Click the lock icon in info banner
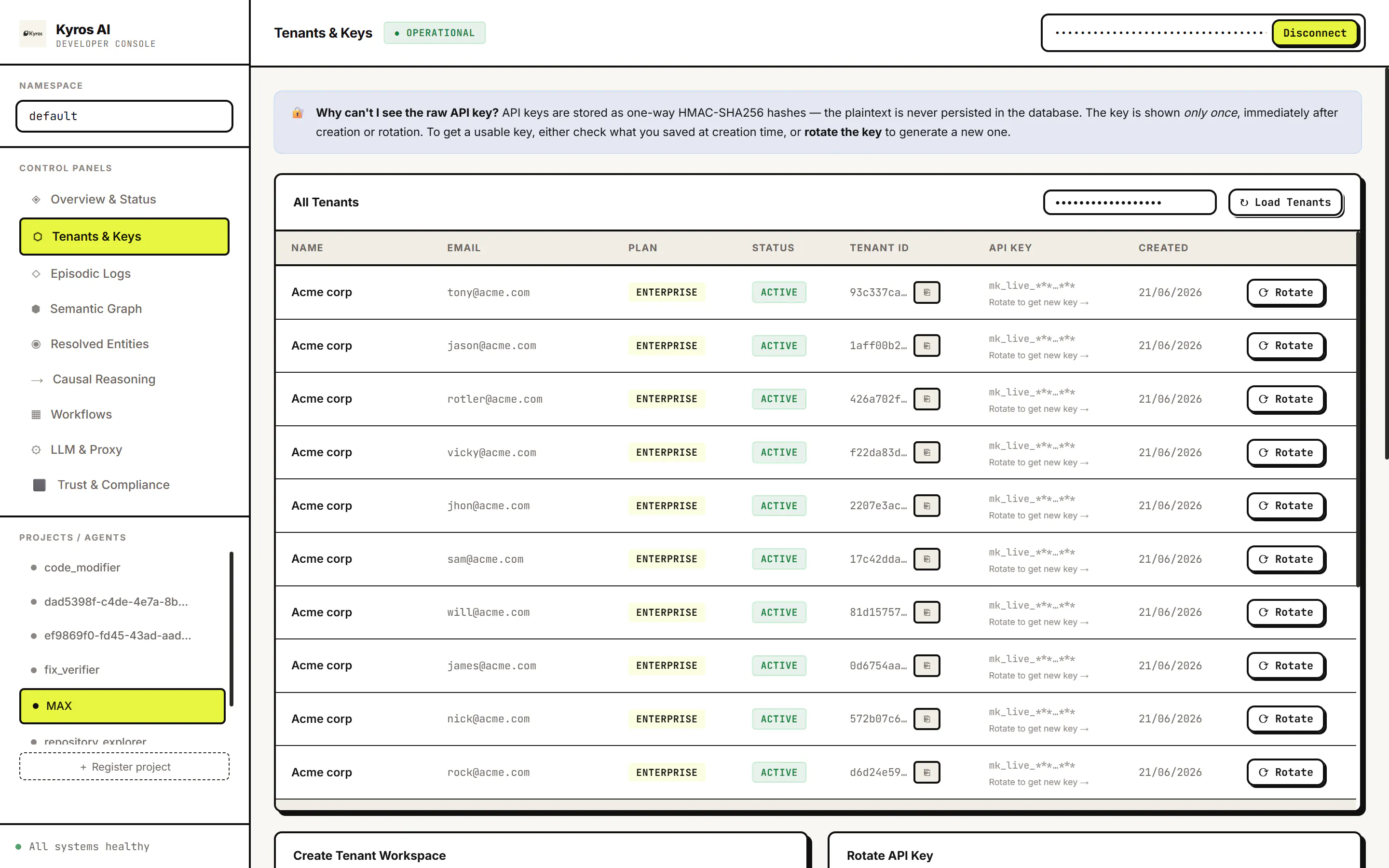 (x=297, y=112)
